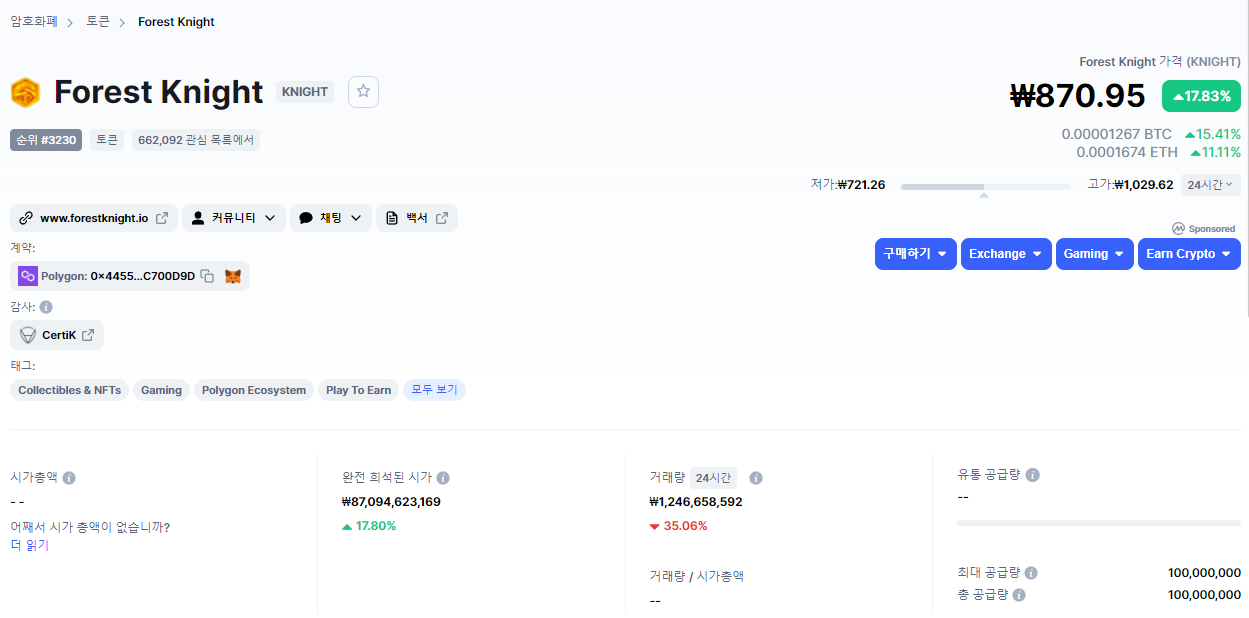Screen dimensions: 1249x618
Task: Click the Polygon network logo icon
Action: [27, 276]
